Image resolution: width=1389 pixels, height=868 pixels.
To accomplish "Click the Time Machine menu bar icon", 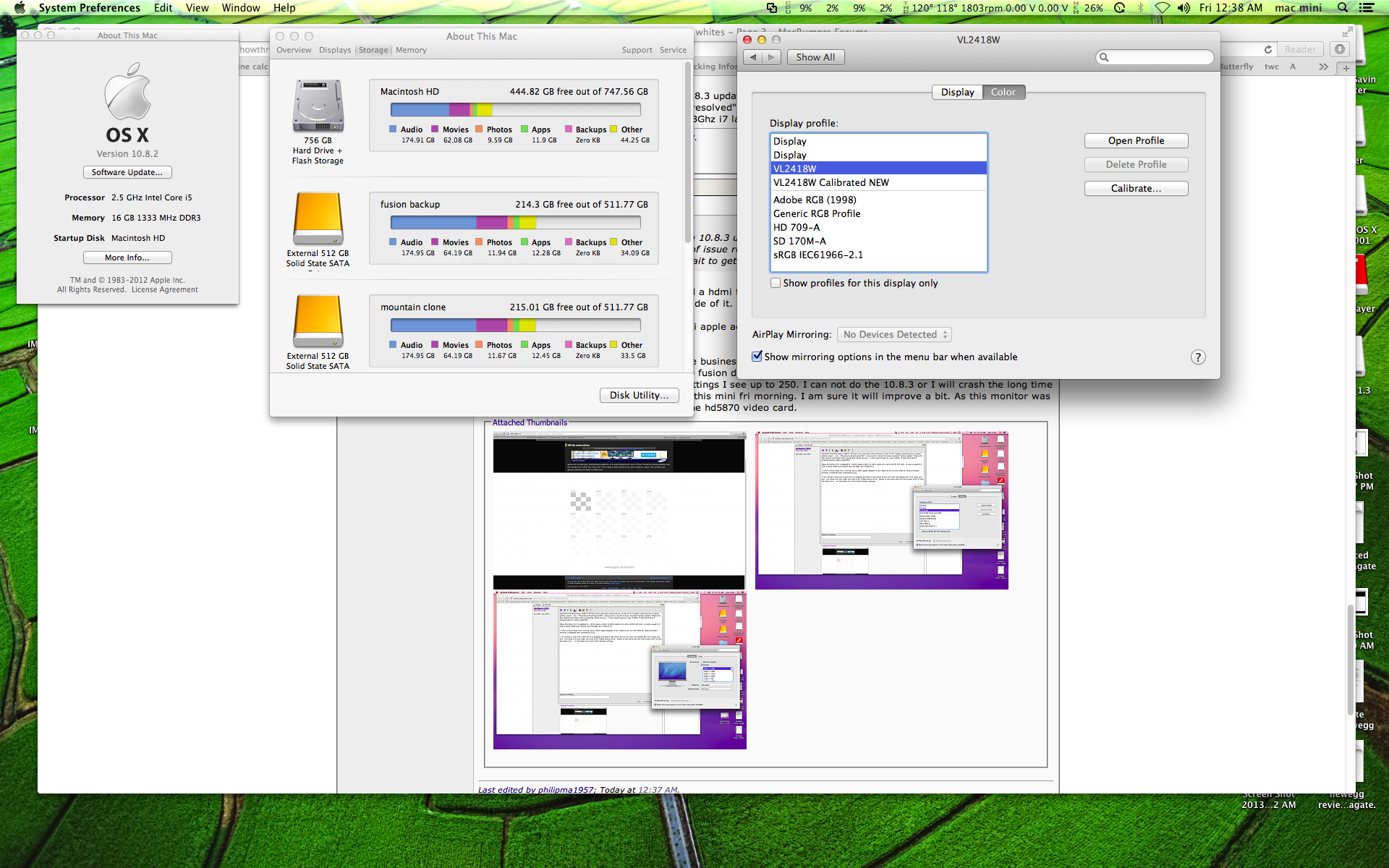I will [1119, 8].
